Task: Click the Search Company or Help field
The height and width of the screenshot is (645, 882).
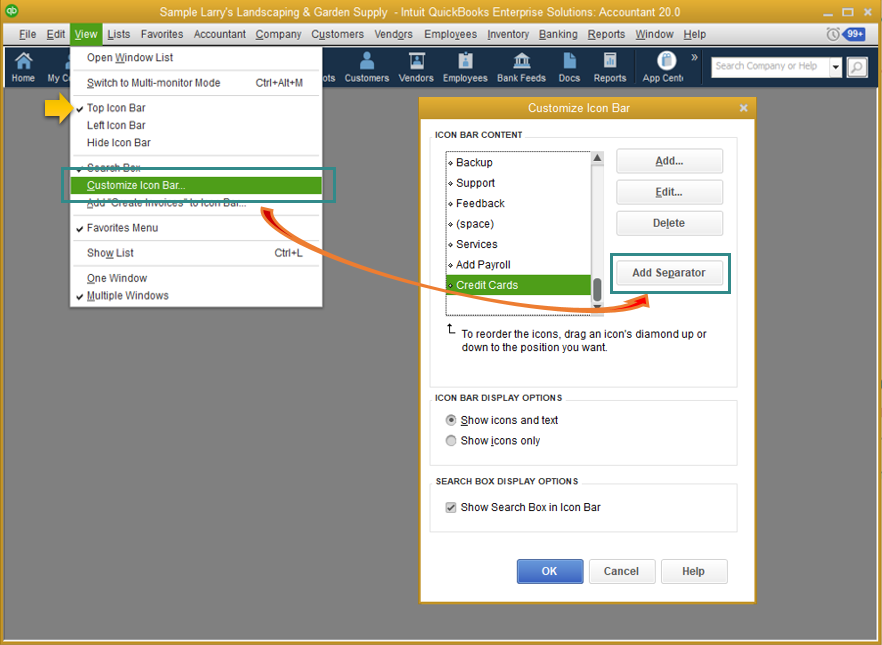Action: [770, 67]
